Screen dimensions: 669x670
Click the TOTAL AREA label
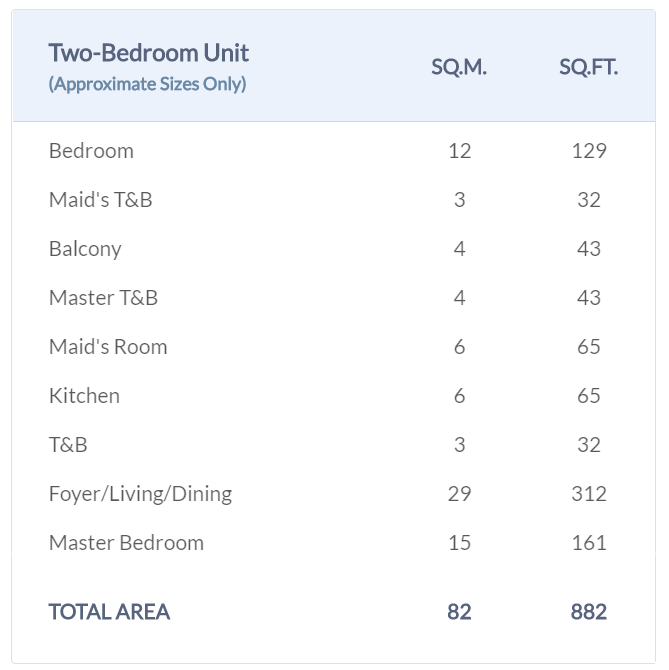(x=109, y=612)
